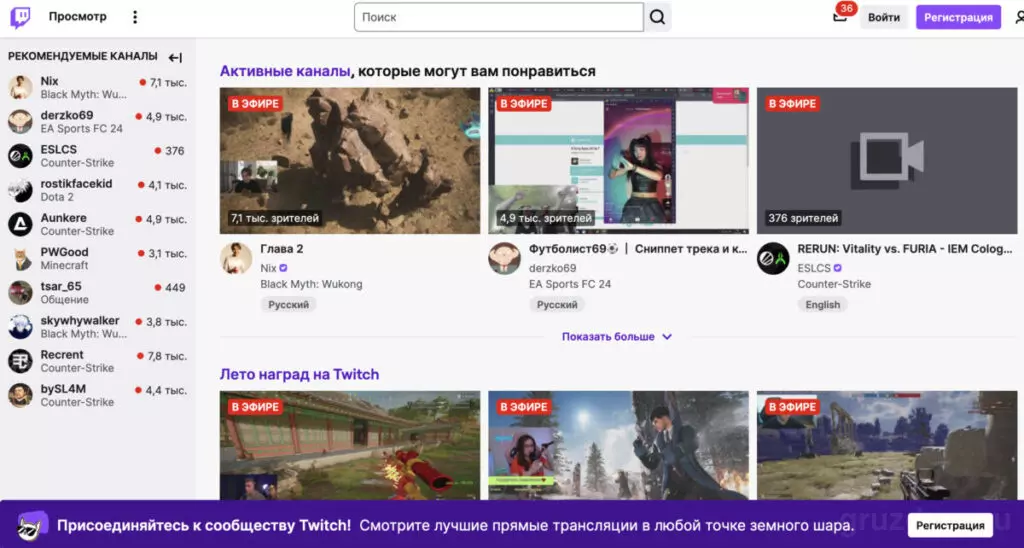Click derzko69 channel name under second card
The width and height of the screenshot is (1024, 548).
pyautogui.click(x=552, y=268)
